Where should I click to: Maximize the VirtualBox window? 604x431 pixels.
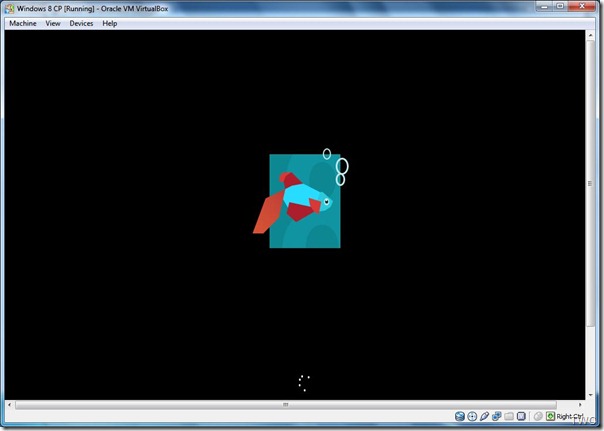pos(560,6)
